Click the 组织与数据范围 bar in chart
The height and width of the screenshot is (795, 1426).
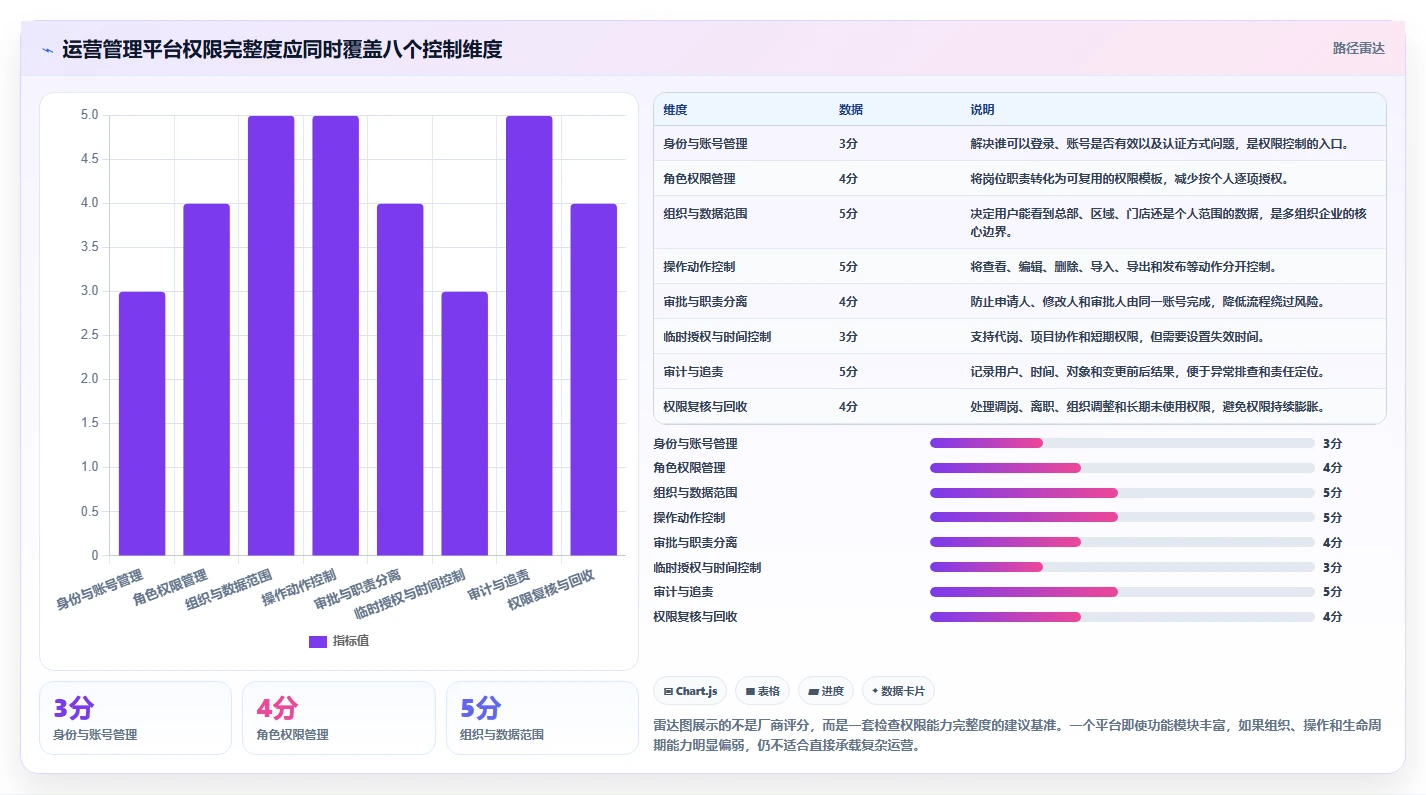point(271,335)
